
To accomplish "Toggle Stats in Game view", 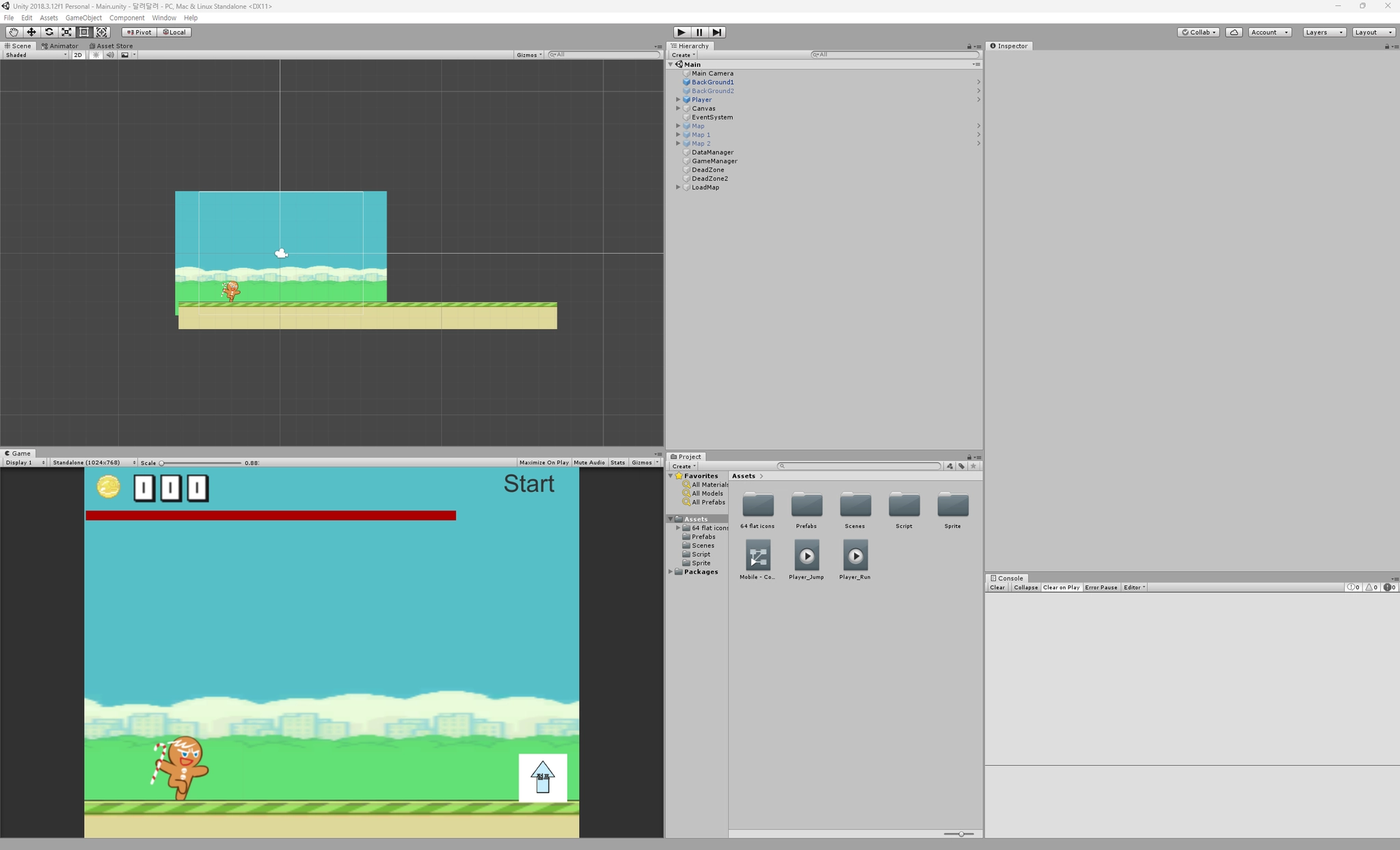I will (x=618, y=463).
